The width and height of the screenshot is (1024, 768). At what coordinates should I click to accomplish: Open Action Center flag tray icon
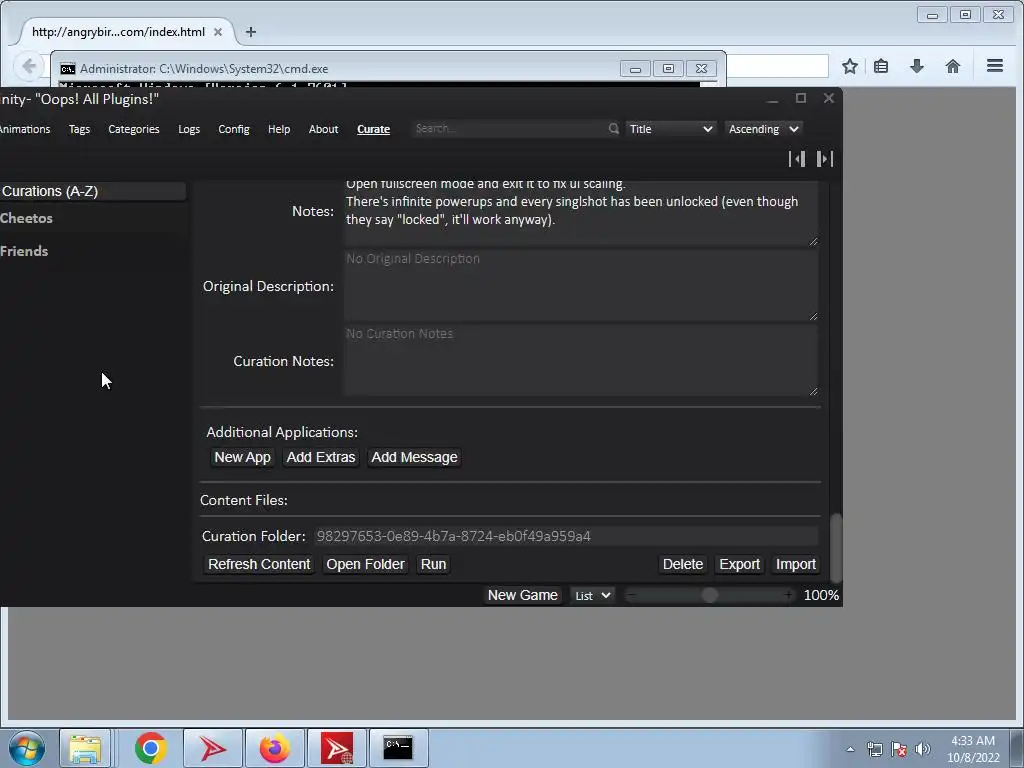pyautogui.click(x=899, y=749)
